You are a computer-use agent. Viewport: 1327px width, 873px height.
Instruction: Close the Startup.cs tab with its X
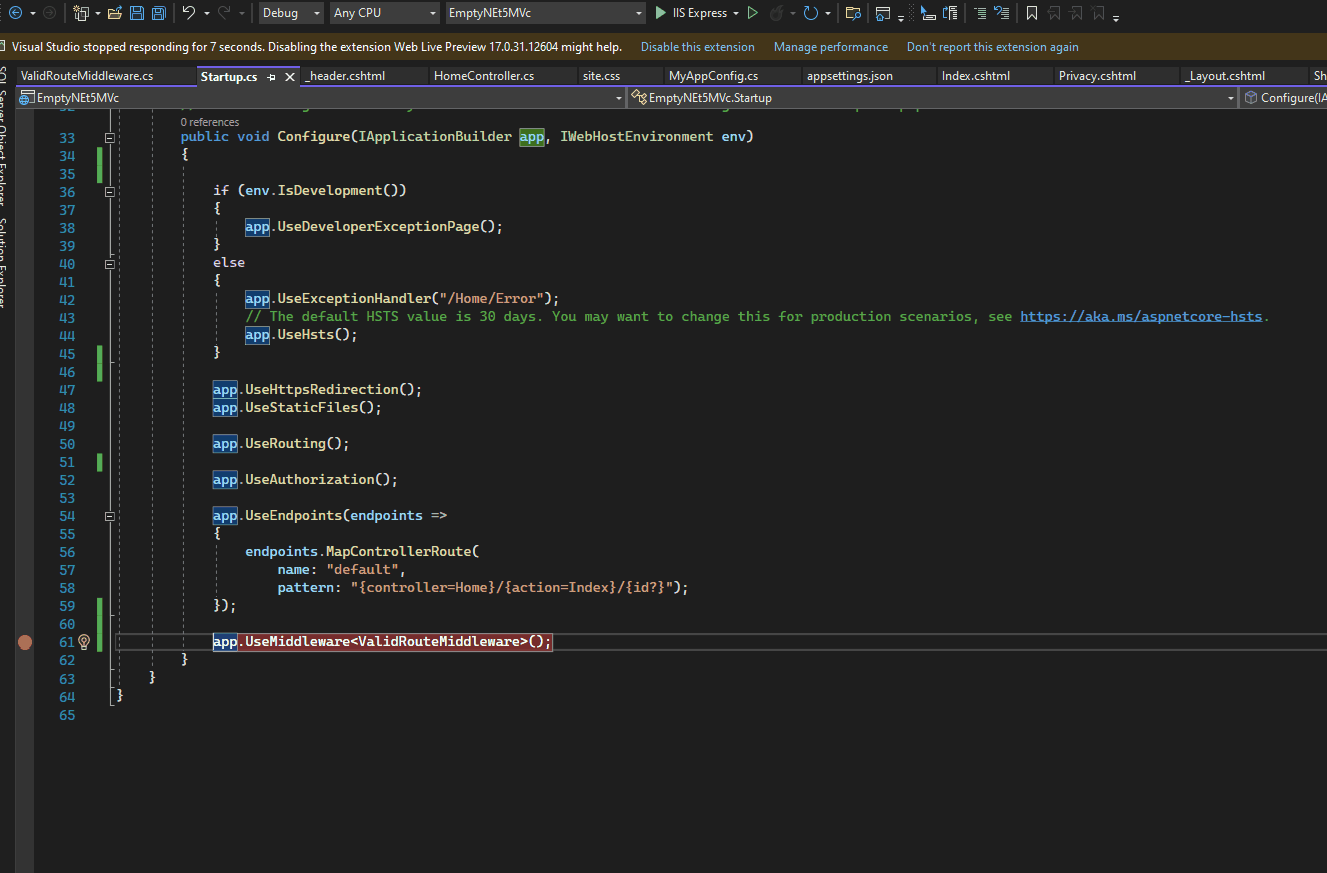(290, 77)
